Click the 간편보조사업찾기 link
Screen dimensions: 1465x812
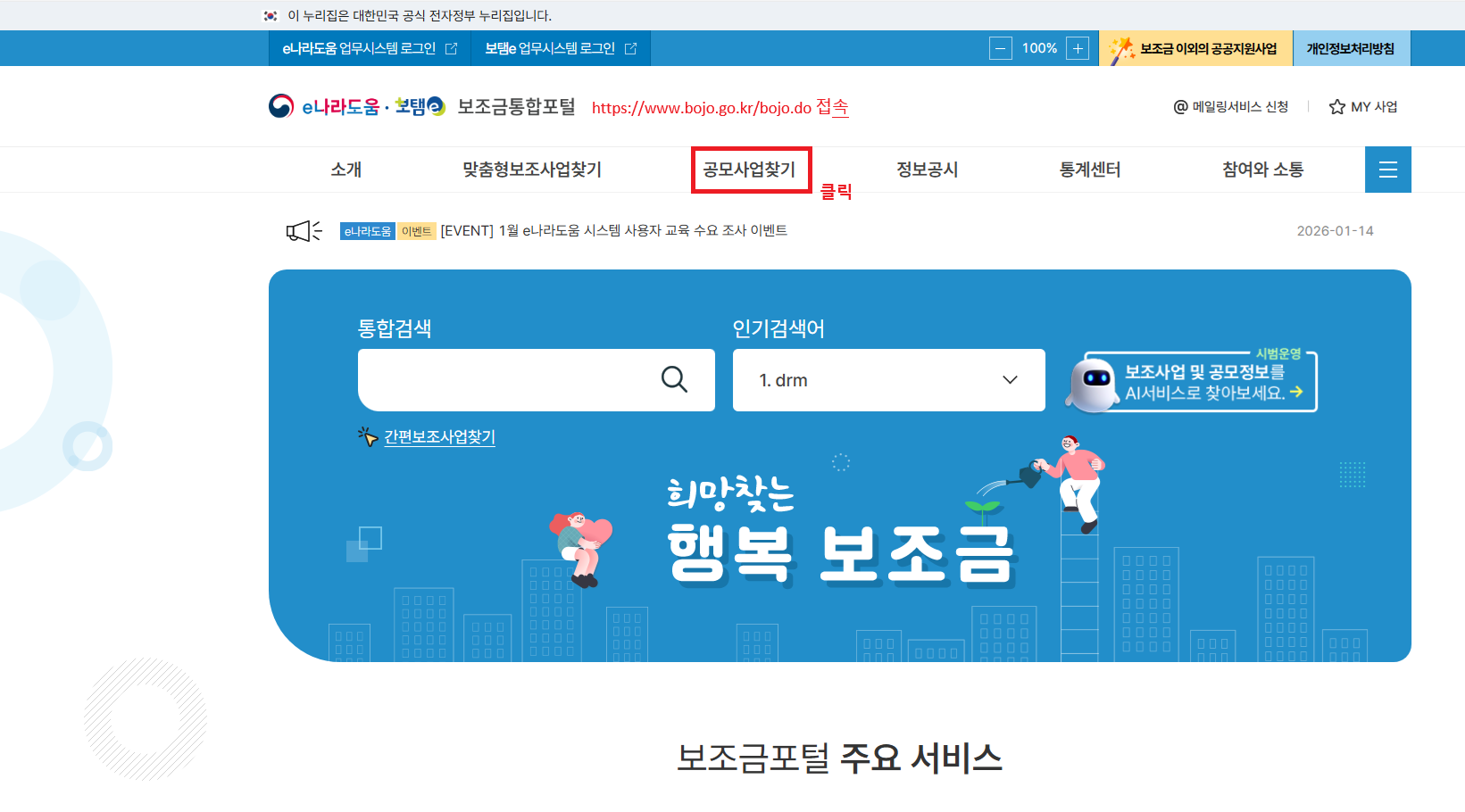pyautogui.click(x=439, y=436)
